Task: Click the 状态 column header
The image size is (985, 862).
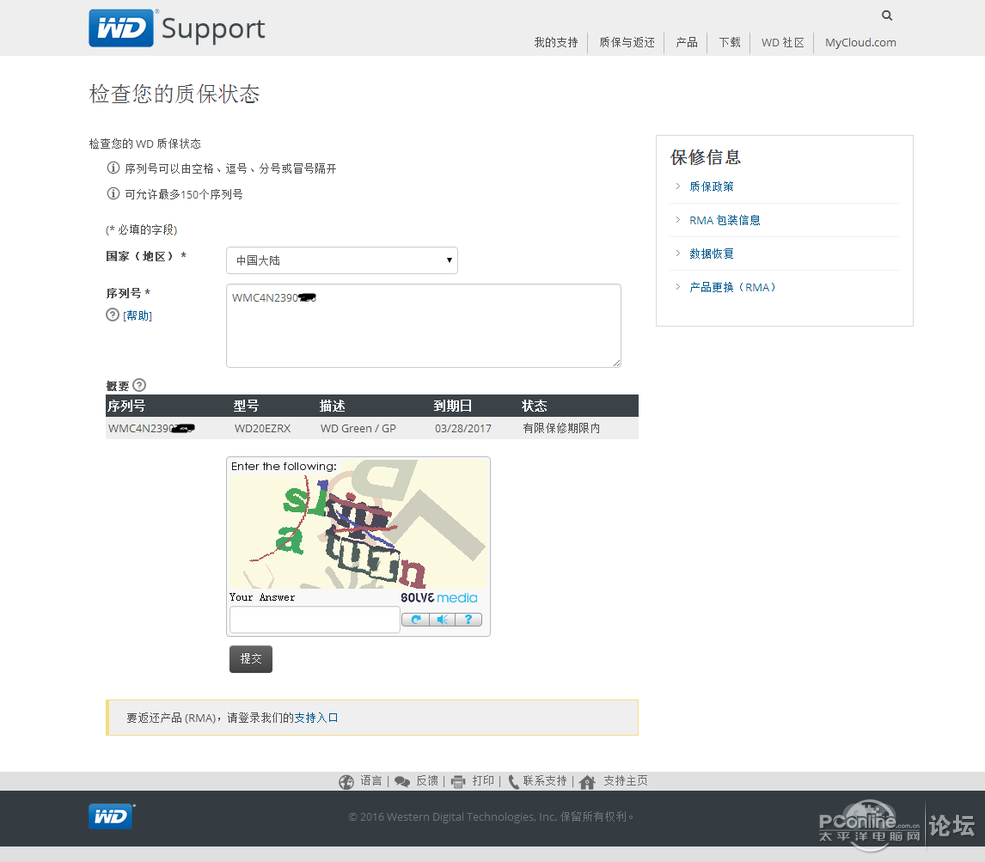Action: [x=534, y=406]
